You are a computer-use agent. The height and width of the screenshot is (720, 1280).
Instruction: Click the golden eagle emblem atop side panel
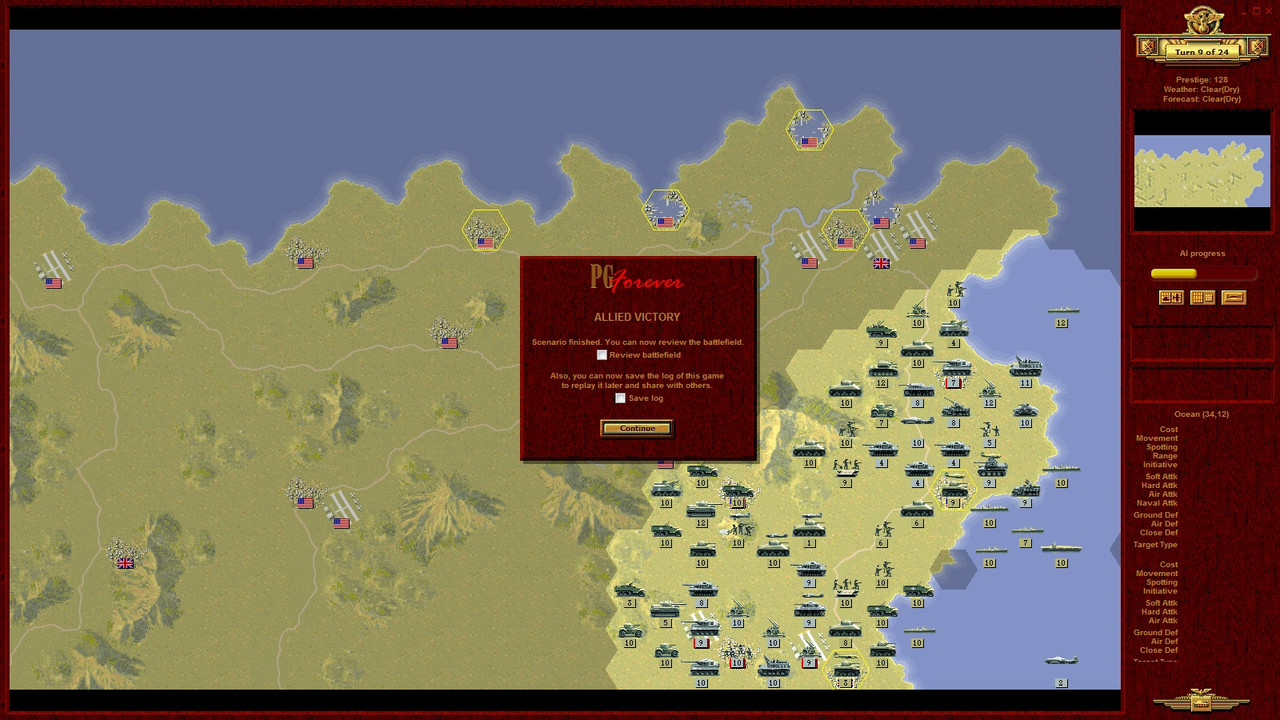click(1203, 20)
